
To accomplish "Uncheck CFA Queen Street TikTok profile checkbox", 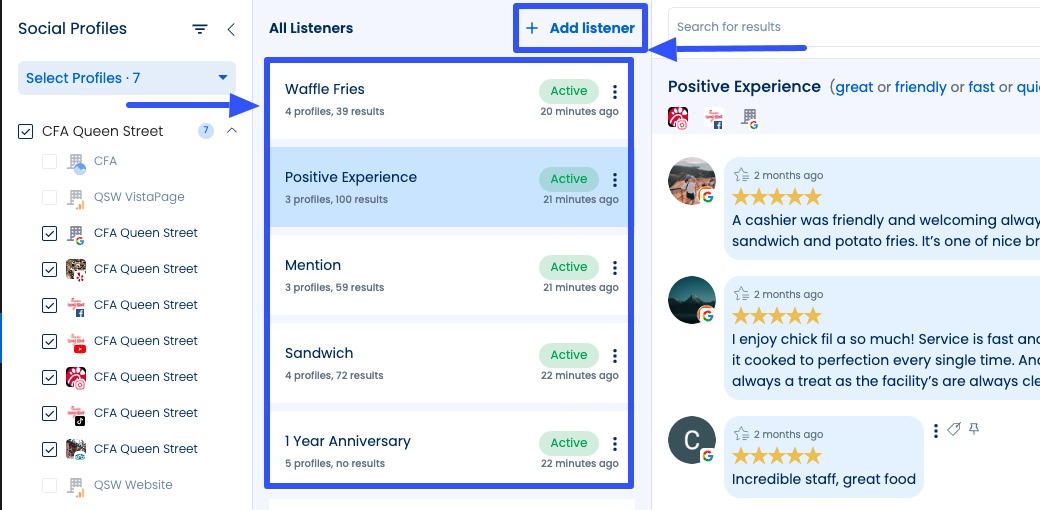I will click(x=50, y=413).
